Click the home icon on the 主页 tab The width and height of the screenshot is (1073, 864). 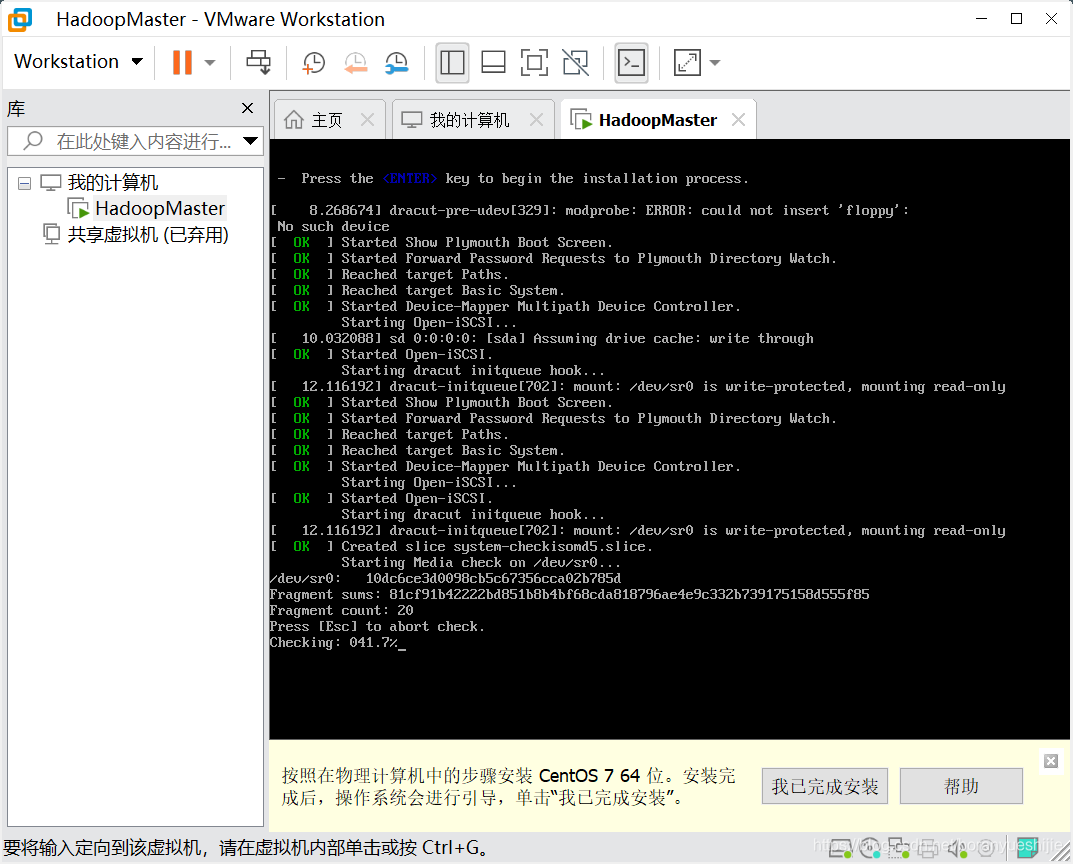point(294,120)
